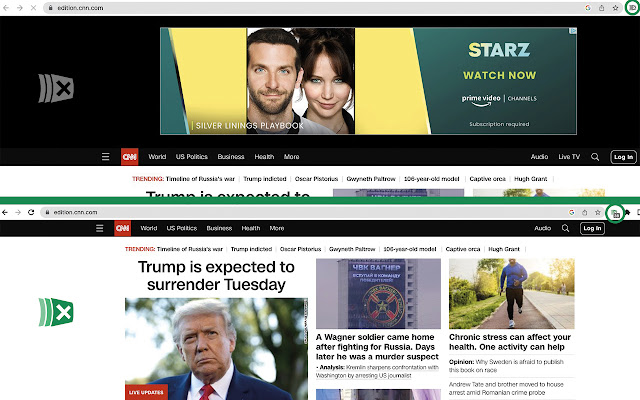Expand More in the top navbar
This screenshot has width=640, height=400.
(291, 157)
